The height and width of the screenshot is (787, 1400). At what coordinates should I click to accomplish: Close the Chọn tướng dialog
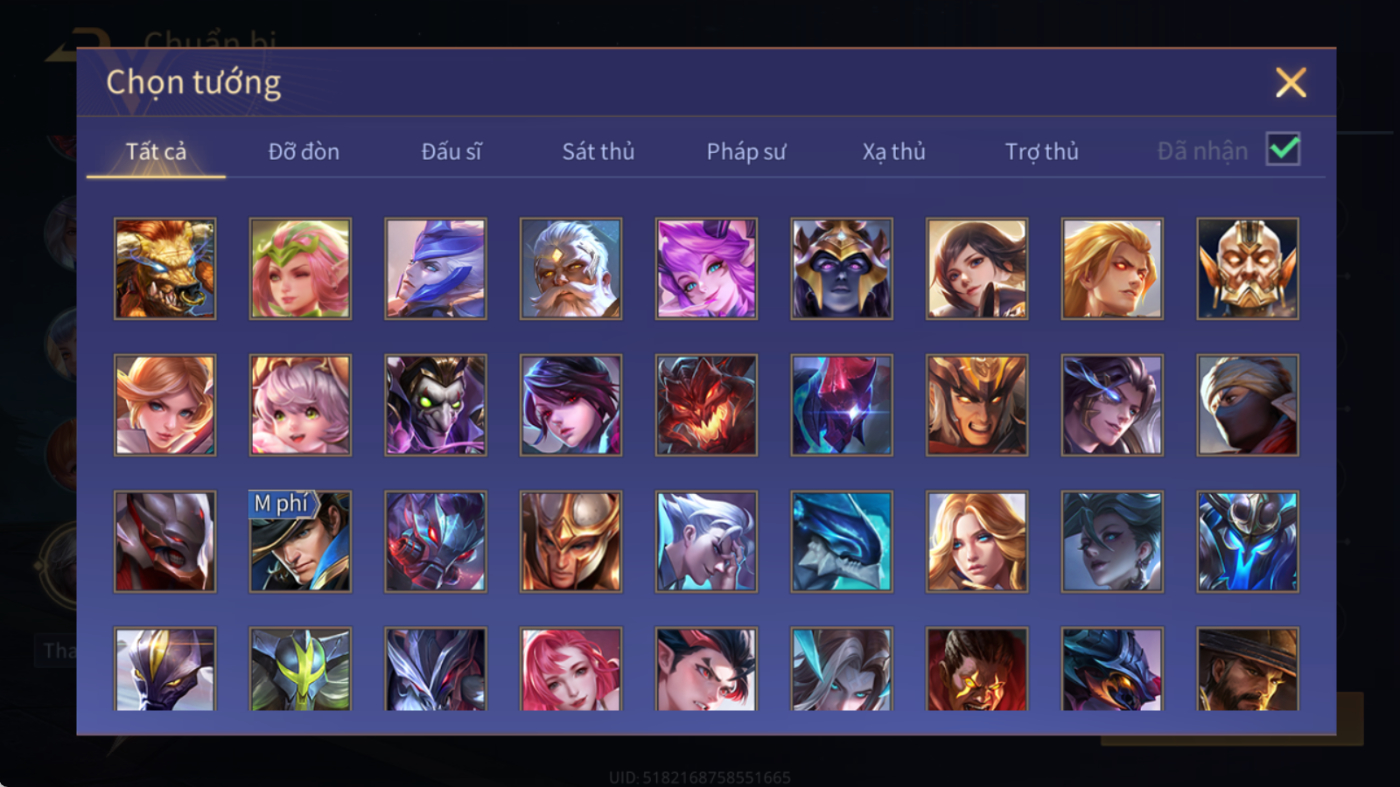tap(1291, 82)
